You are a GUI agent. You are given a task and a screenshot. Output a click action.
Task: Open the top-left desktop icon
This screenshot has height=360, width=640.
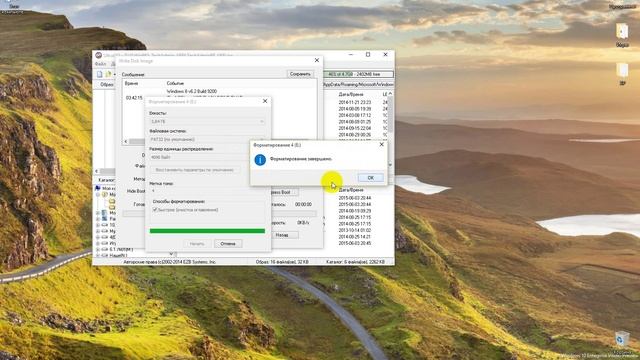click(x=12, y=7)
